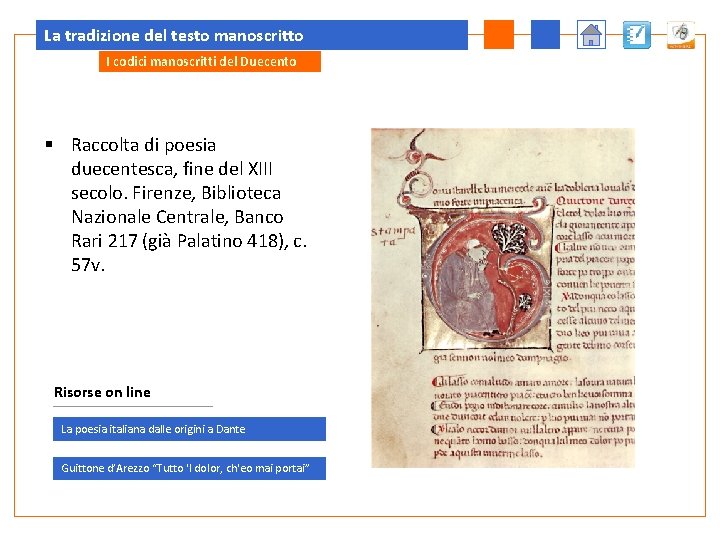
Task: Click the blue square navigation button
Action: 545,34
